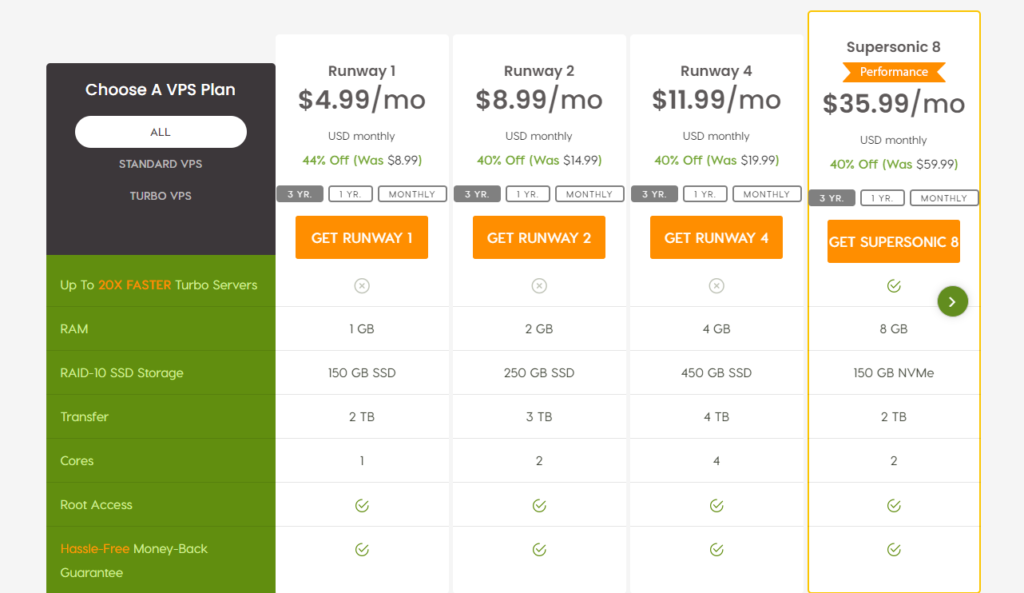The image size is (1024, 593).
Task: Click Runway 2 turbo servers unavailable icon
Action: pyautogui.click(x=539, y=285)
